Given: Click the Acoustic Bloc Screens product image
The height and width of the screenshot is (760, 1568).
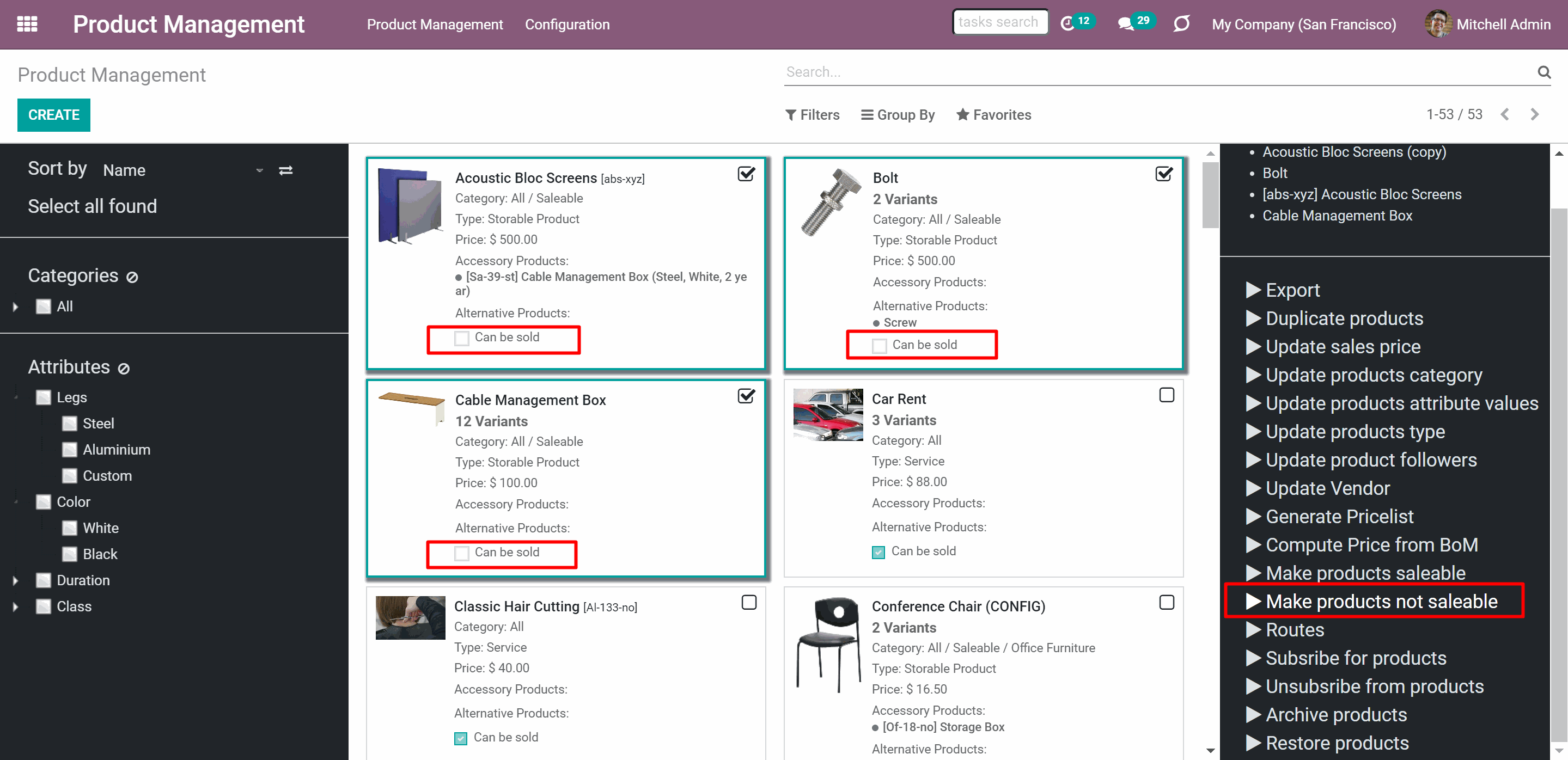Looking at the screenshot, I should (x=410, y=206).
